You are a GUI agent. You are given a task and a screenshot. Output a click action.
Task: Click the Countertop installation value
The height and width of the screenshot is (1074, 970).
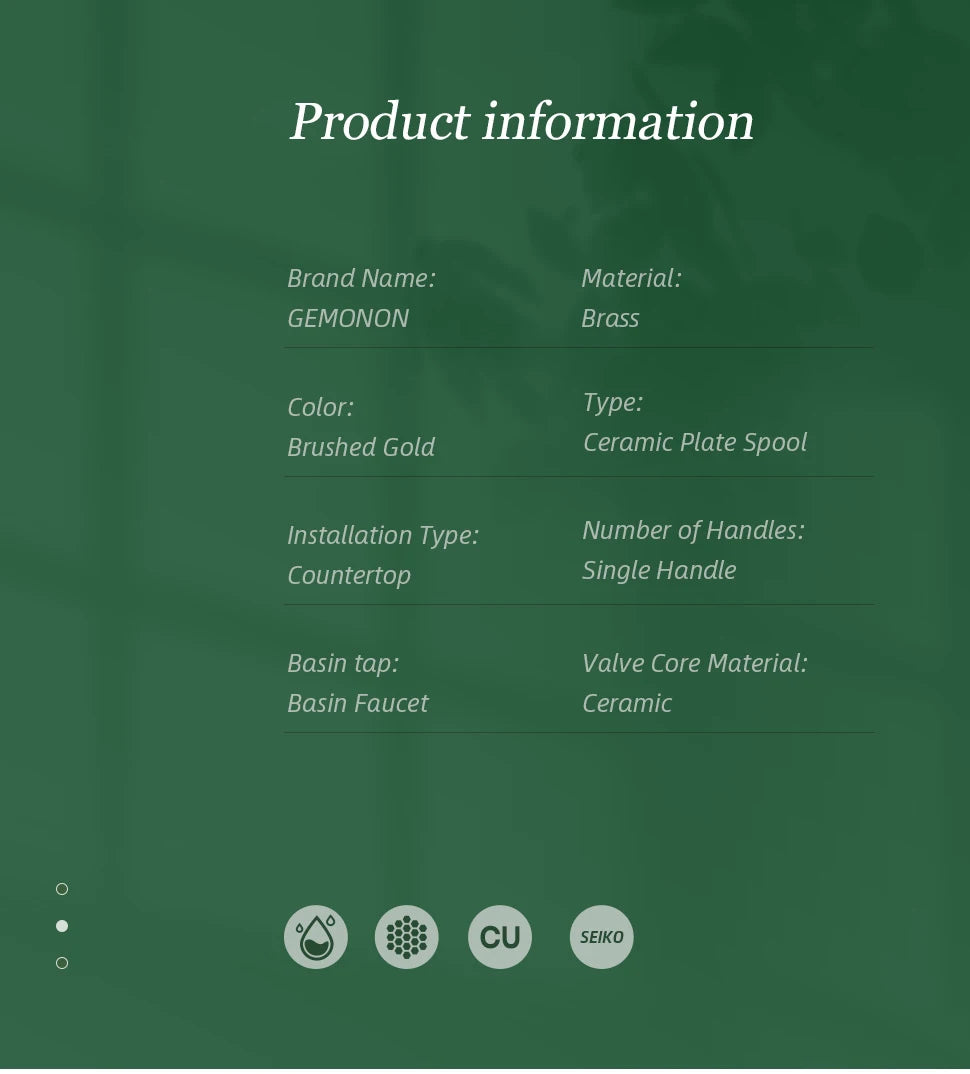pyautogui.click(x=349, y=575)
